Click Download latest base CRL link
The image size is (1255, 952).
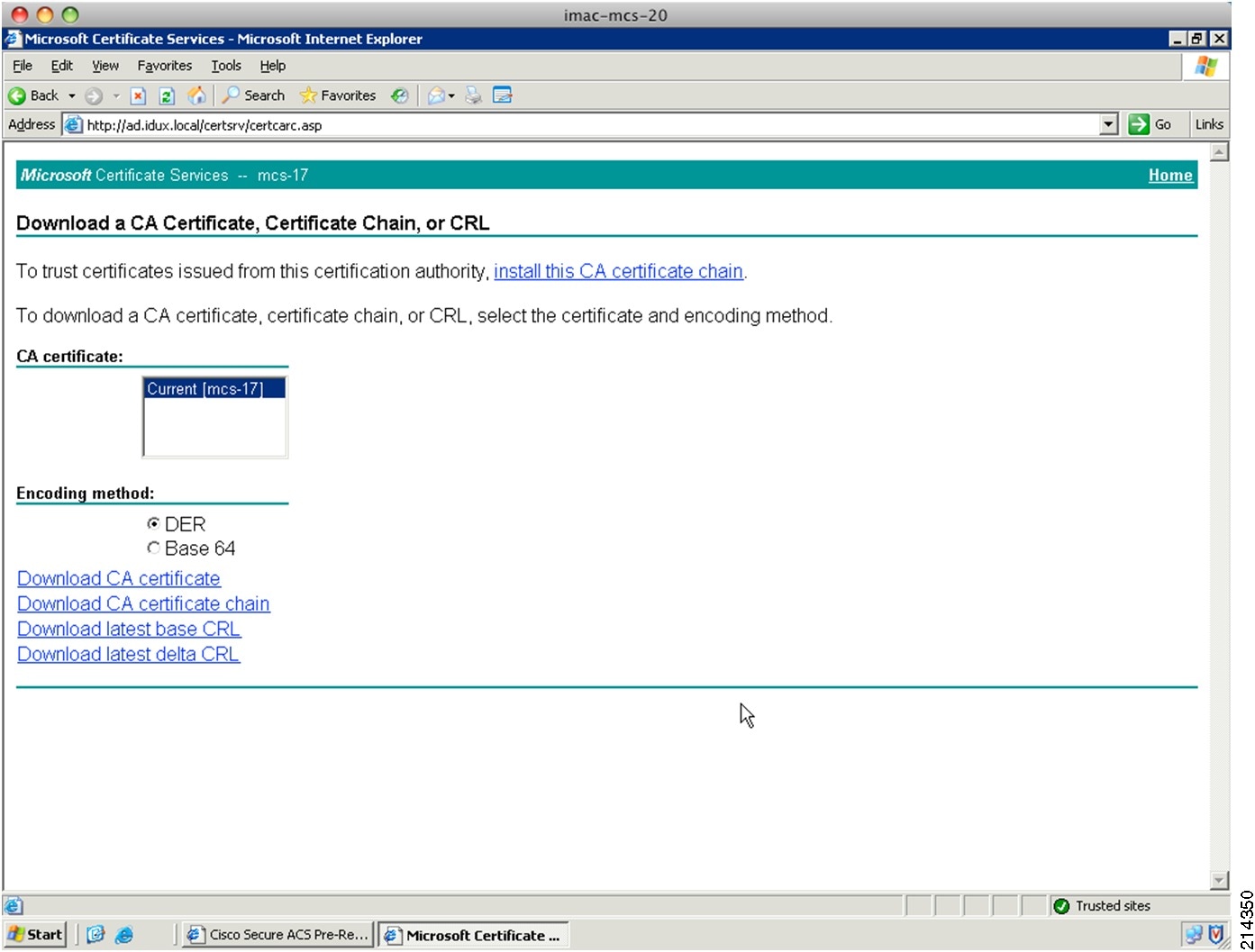pyautogui.click(x=130, y=629)
